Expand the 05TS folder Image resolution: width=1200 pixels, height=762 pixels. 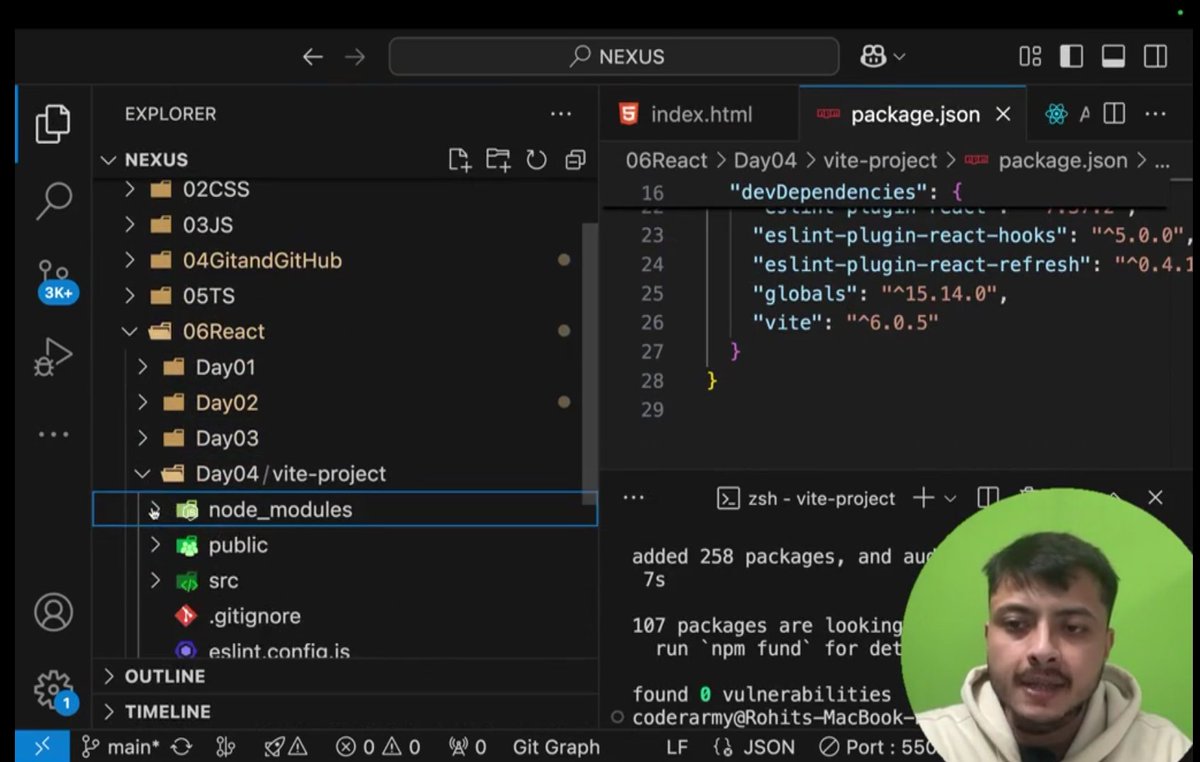pos(130,296)
